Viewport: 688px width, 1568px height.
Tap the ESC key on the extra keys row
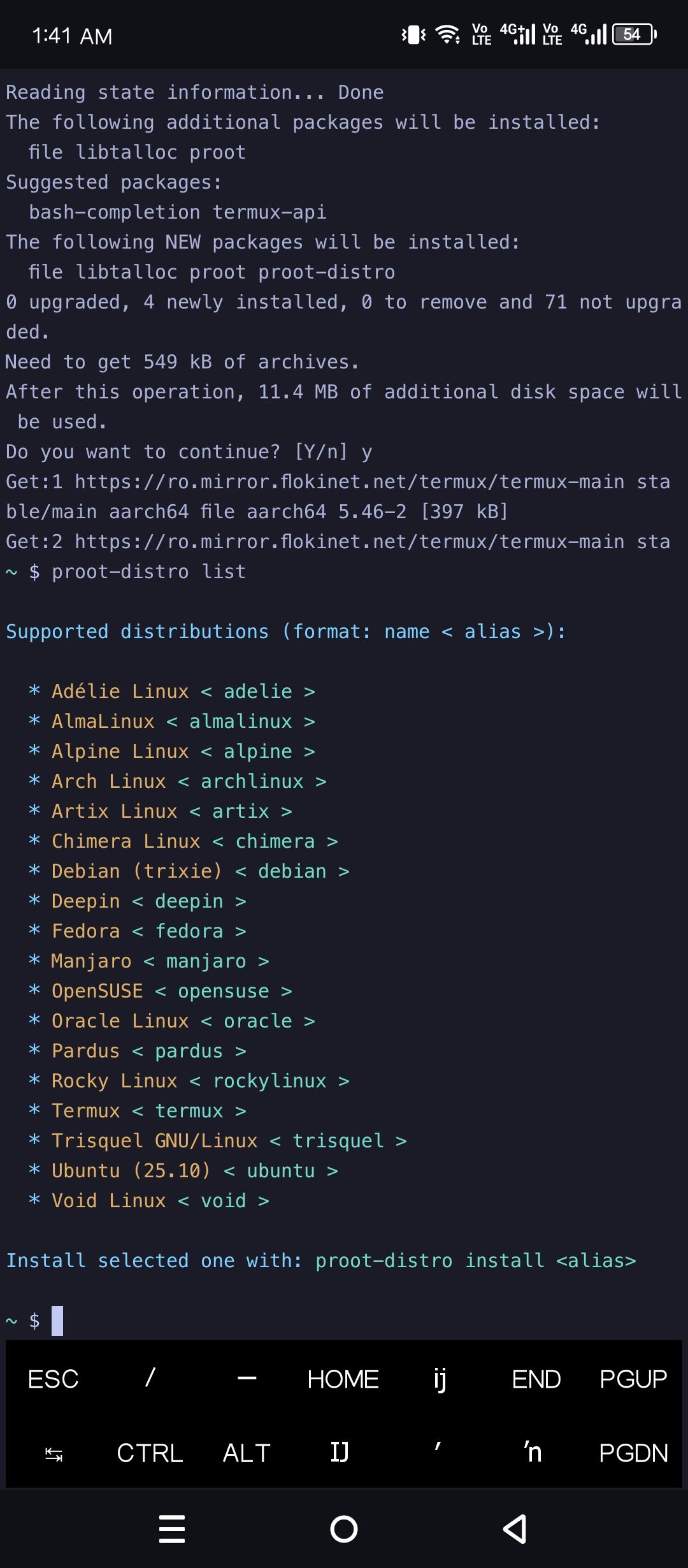(x=52, y=1379)
